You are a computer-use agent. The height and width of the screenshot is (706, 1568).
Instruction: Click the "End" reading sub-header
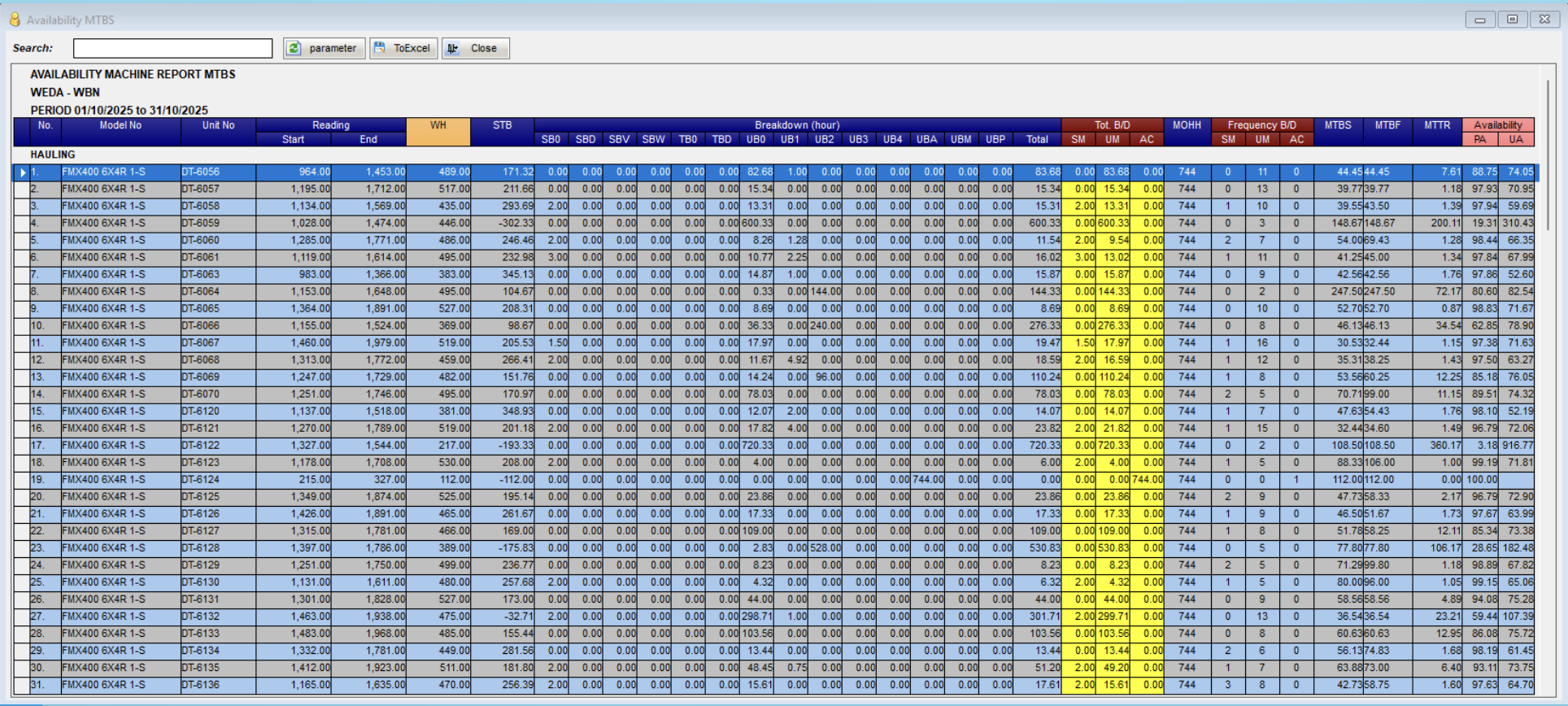click(x=368, y=139)
